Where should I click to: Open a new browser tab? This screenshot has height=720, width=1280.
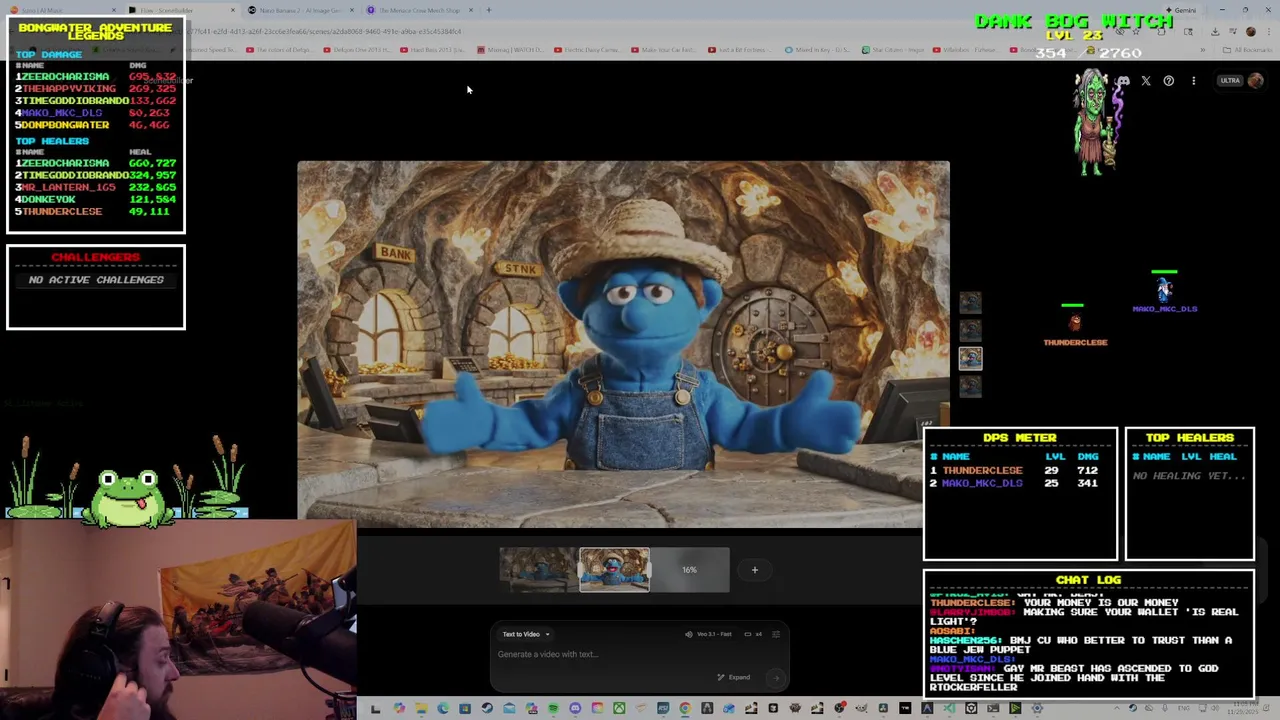click(489, 10)
